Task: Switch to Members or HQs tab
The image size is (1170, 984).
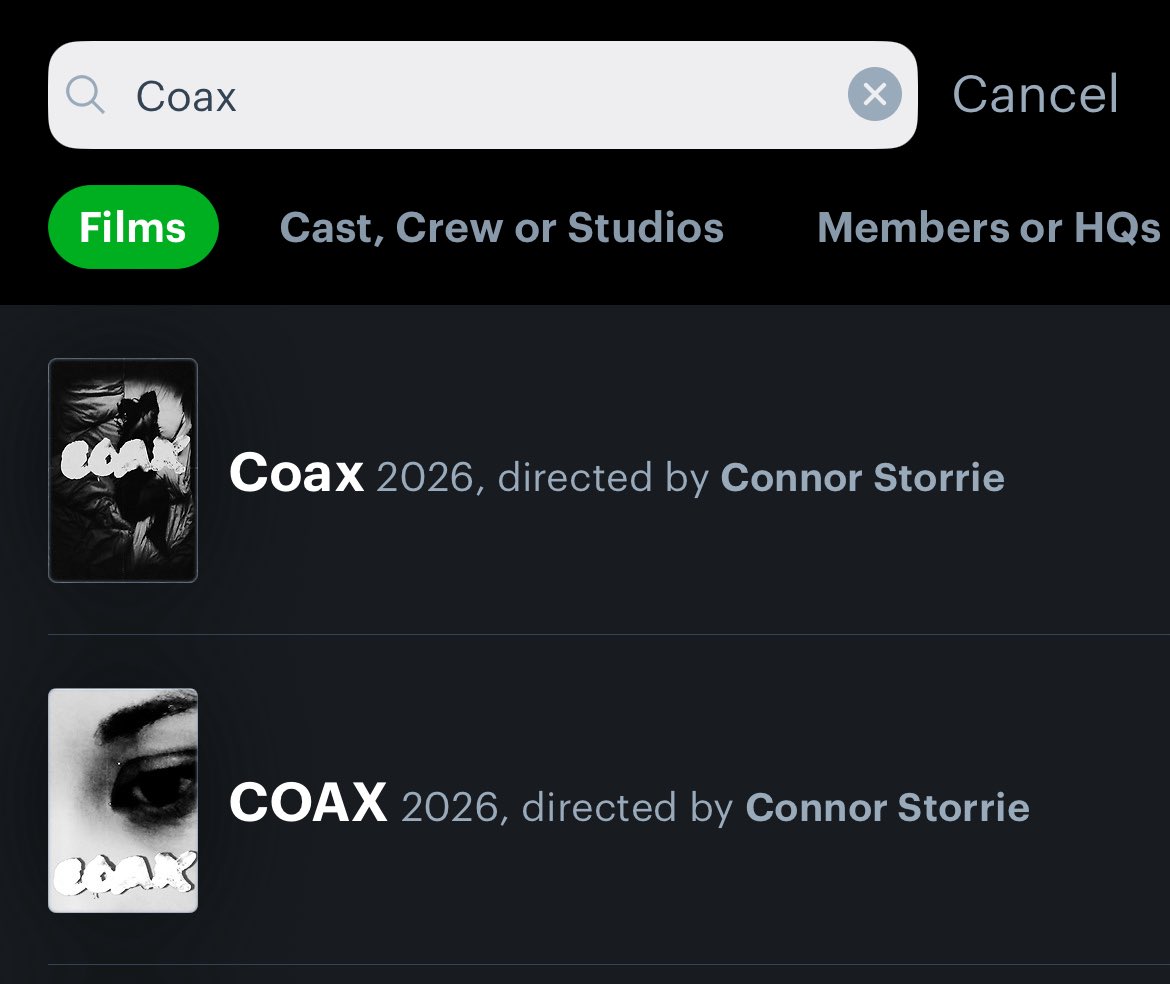Action: click(x=989, y=228)
